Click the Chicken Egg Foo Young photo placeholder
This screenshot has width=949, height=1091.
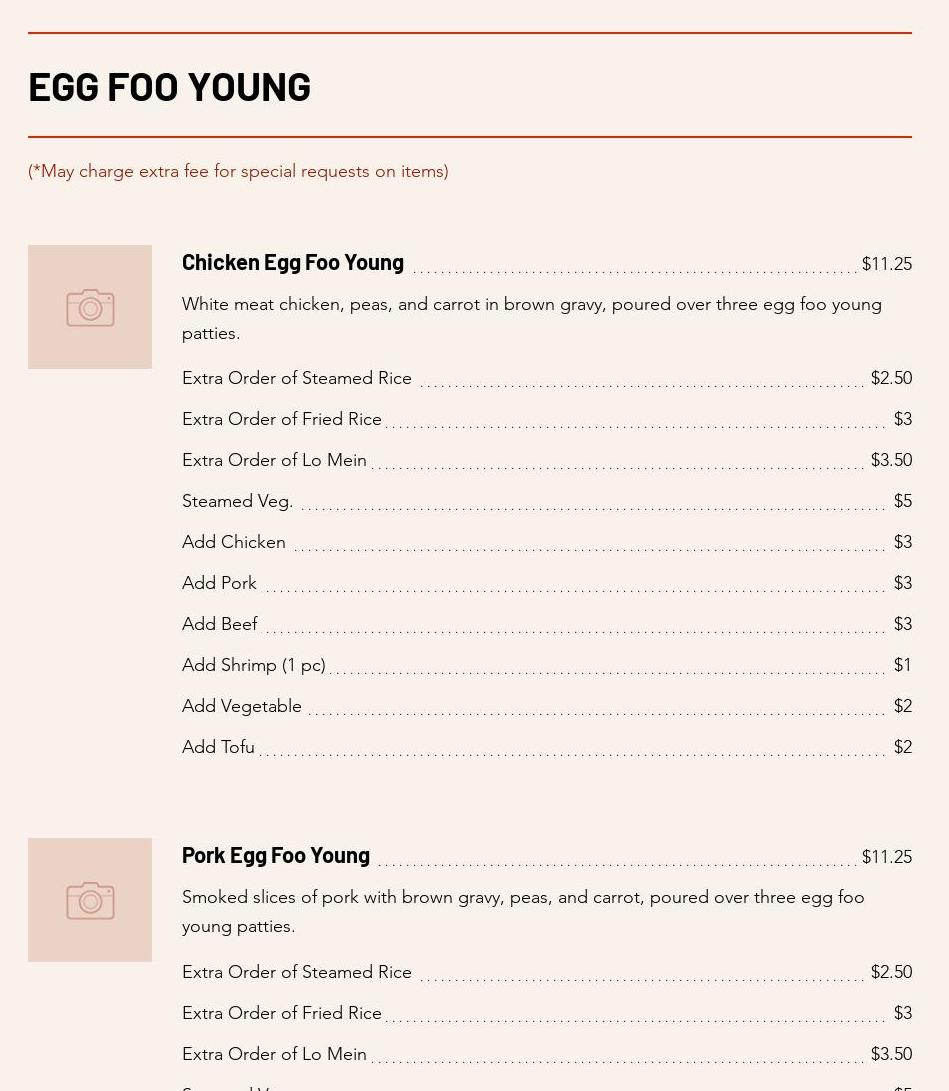[90, 307]
